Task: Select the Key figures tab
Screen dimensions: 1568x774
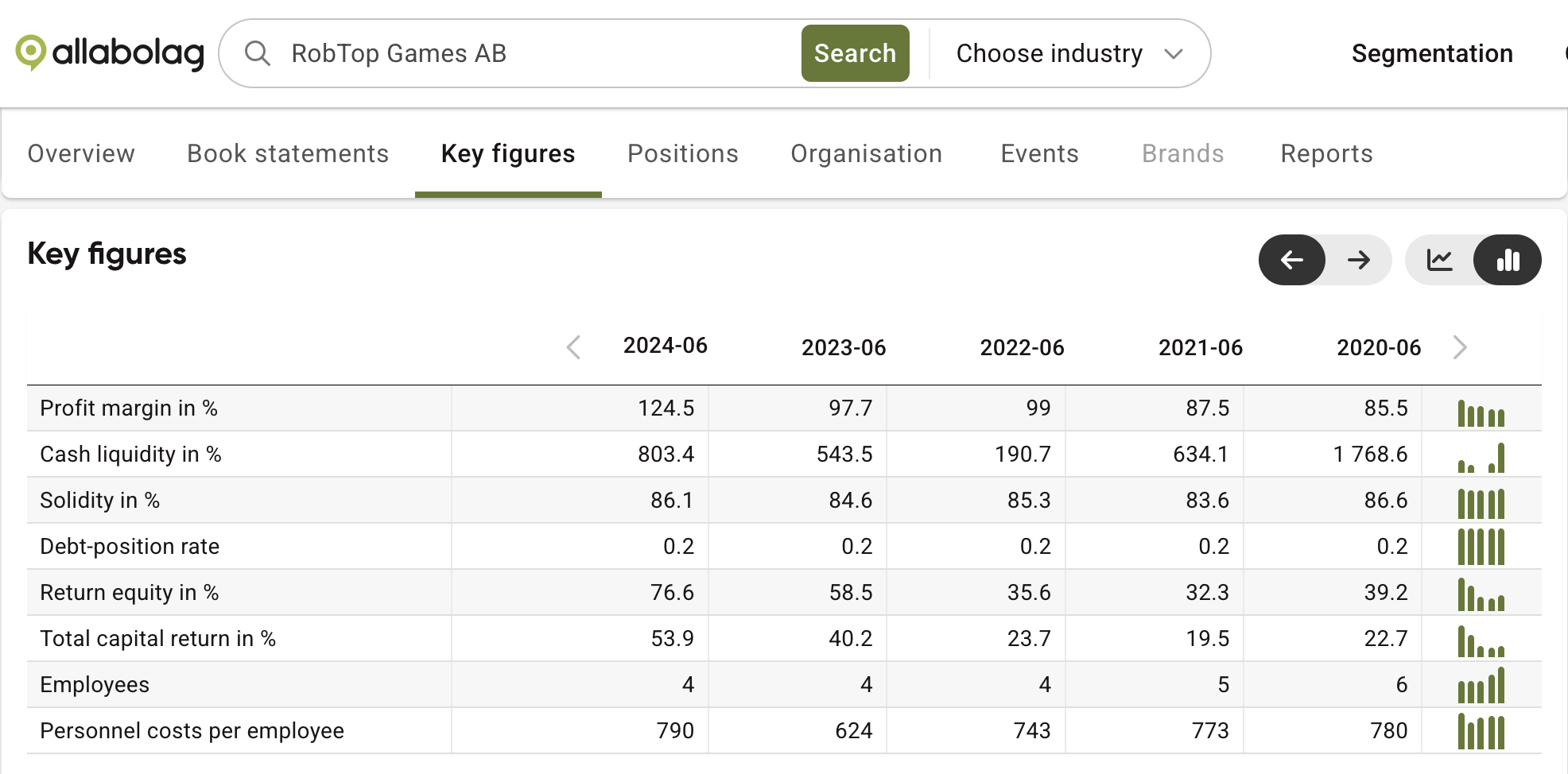Action: (508, 153)
